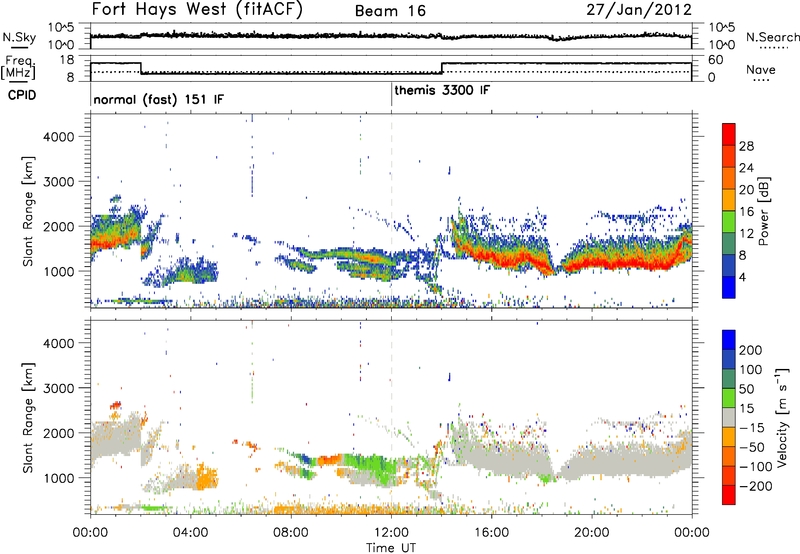Viewport: 800px width, 554px height.
Task: Click the '-200' velocity colorbar tick
Action: [756, 486]
